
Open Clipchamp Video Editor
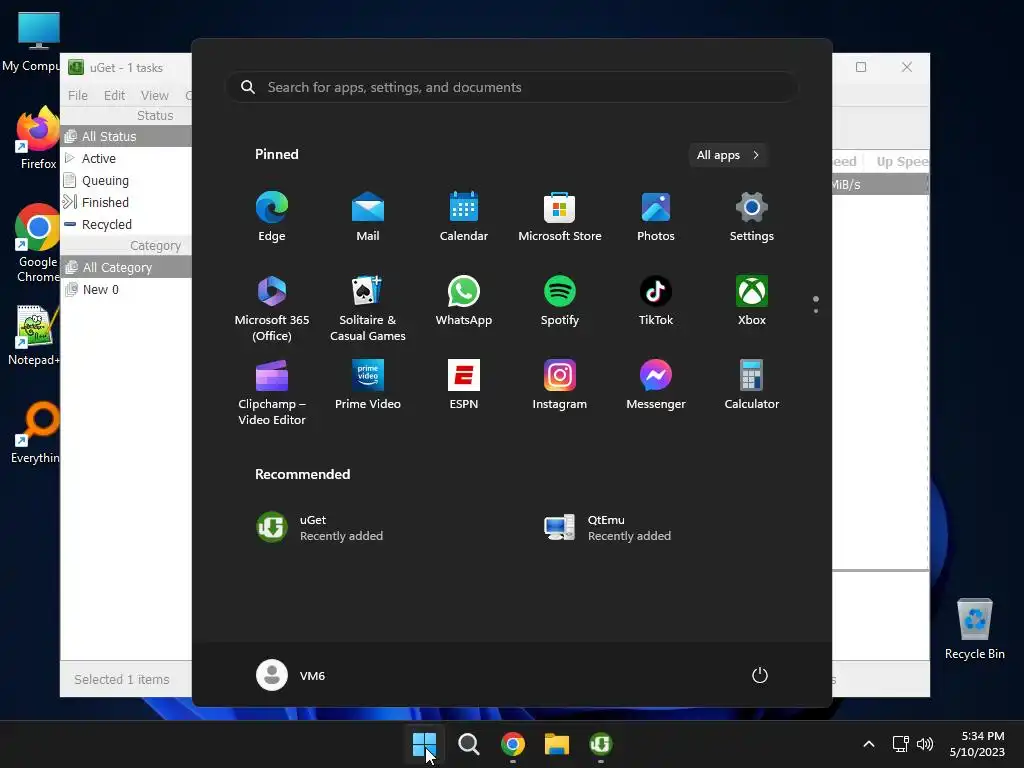(272, 392)
